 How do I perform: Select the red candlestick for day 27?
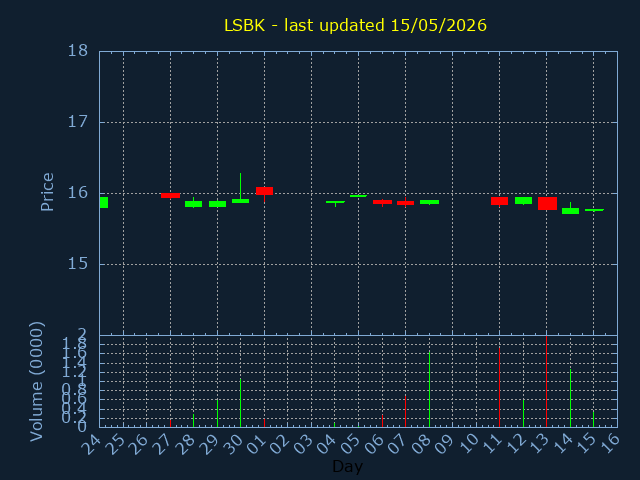(x=171, y=196)
